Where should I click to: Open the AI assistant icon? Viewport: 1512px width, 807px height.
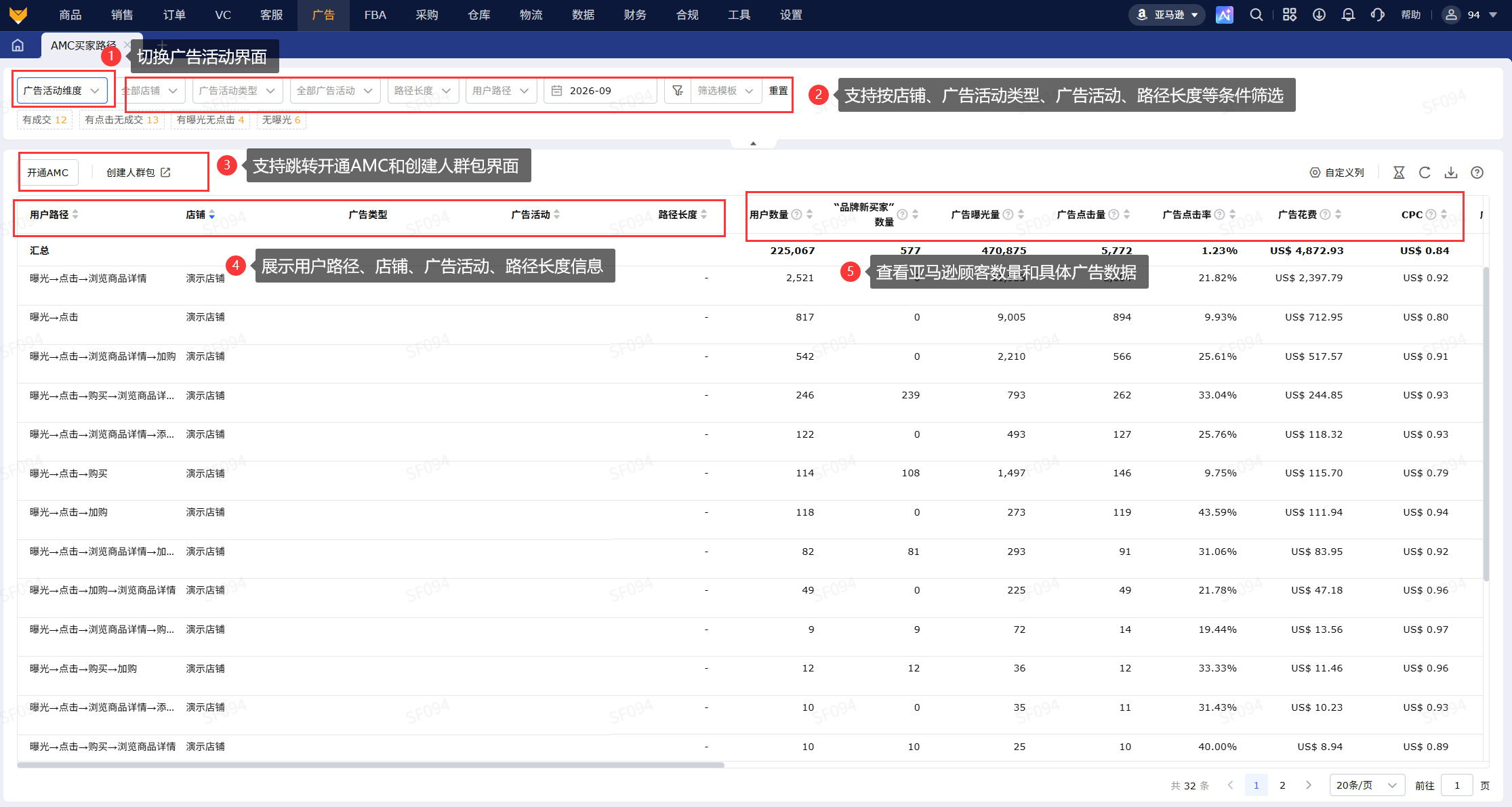1224,15
